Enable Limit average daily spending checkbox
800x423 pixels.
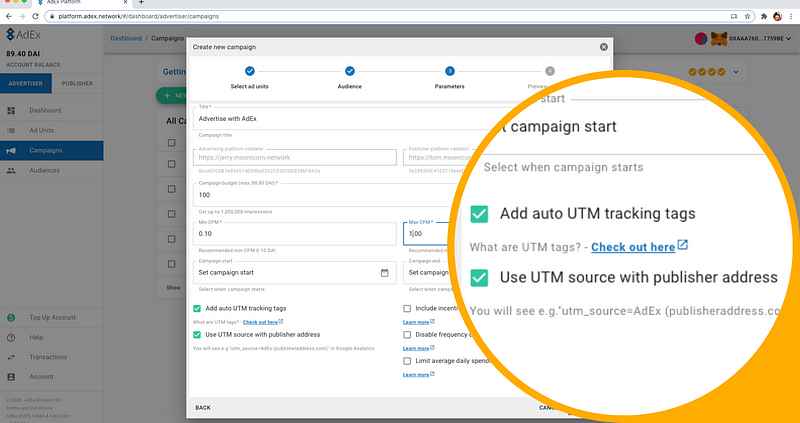[407, 361]
